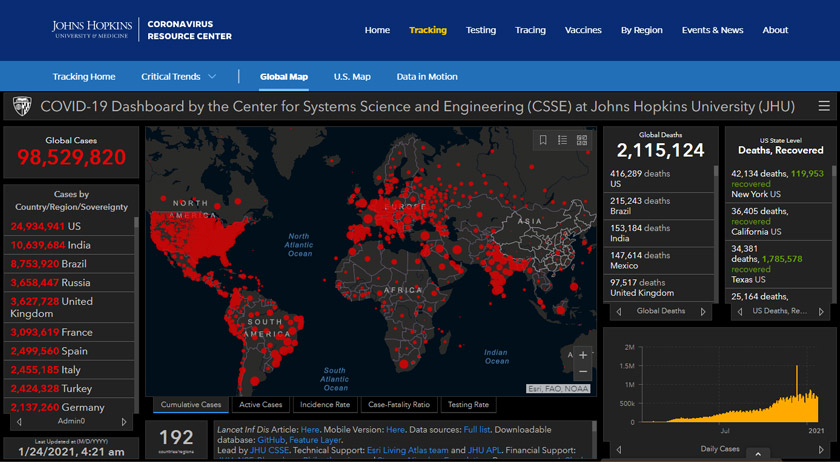Expand the collapsed panel chevron under chart

click(756, 455)
